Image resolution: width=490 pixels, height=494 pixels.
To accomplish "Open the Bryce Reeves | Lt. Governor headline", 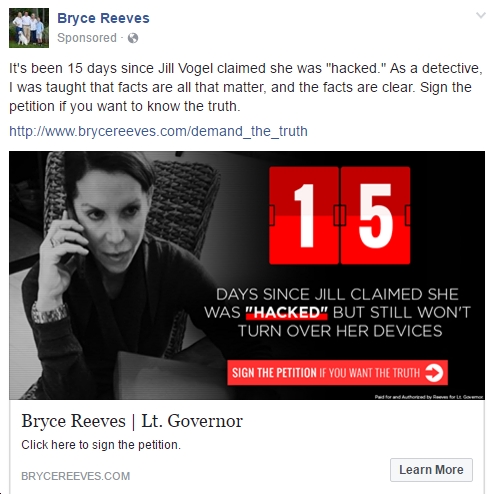I will pyautogui.click(x=132, y=421).
